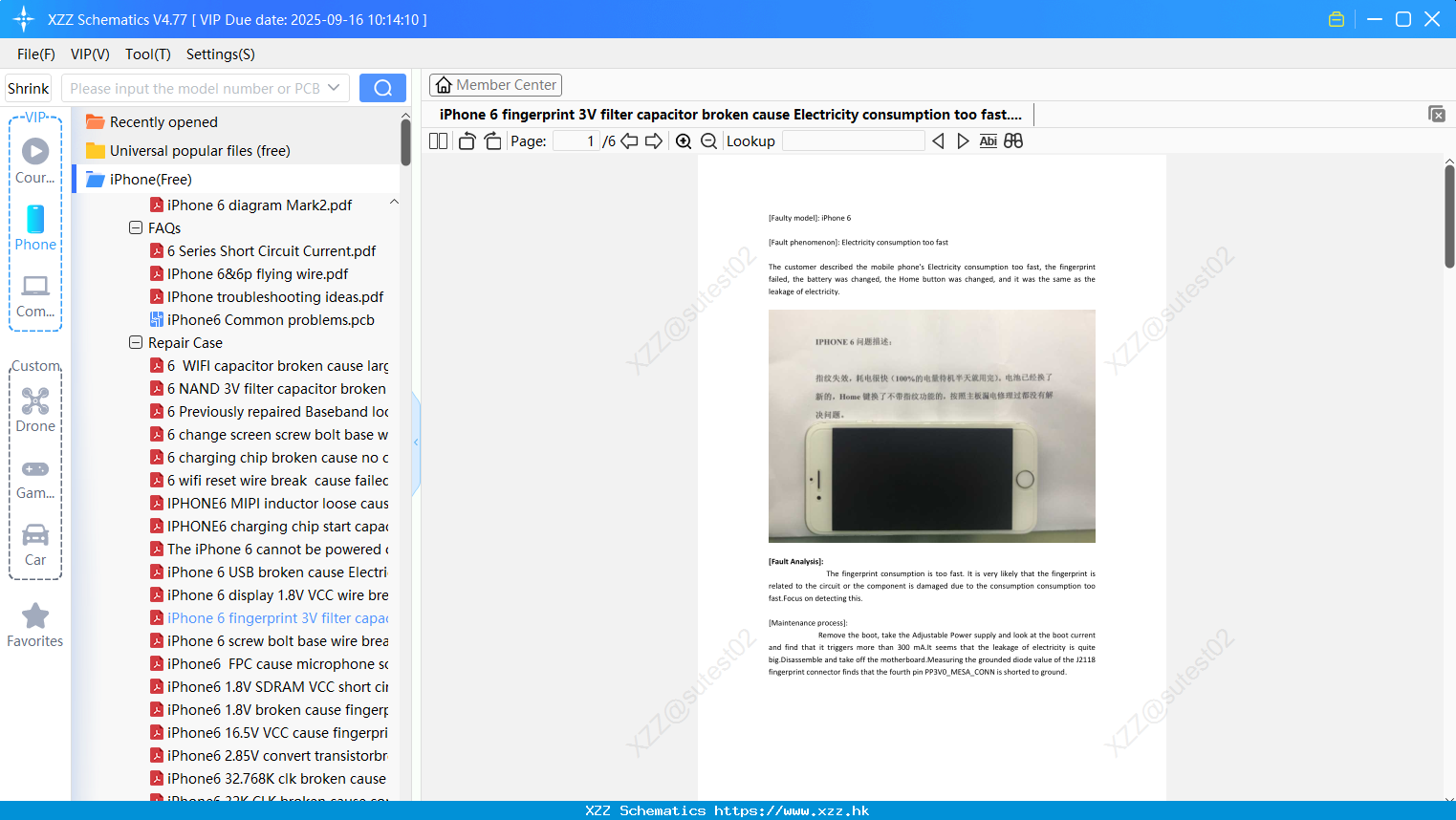Rotate page counterclockwise
Image resolution: width=1456 pixels, height=820 pixels.
tap(467, 141)
